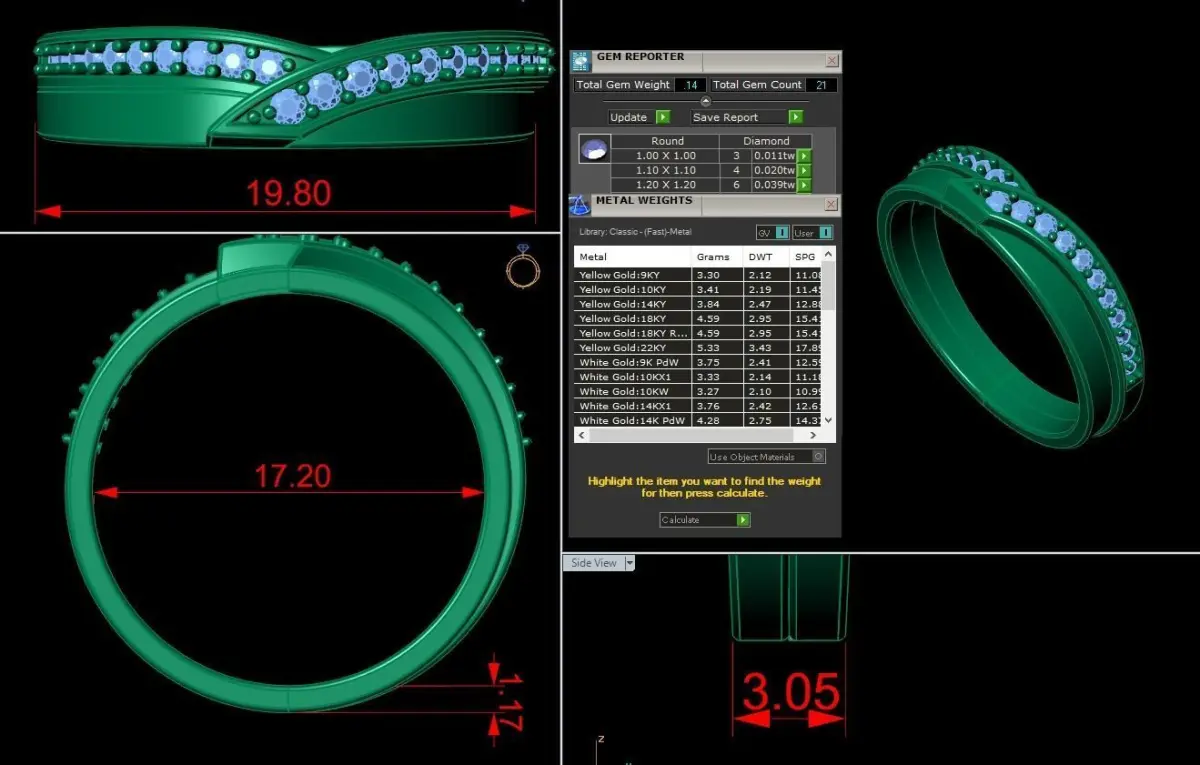This screenshot has height=765, width=1200.
Task: Click the metal table scroll-right arrow
Action: pyautogui.click(x=814, y=436)
